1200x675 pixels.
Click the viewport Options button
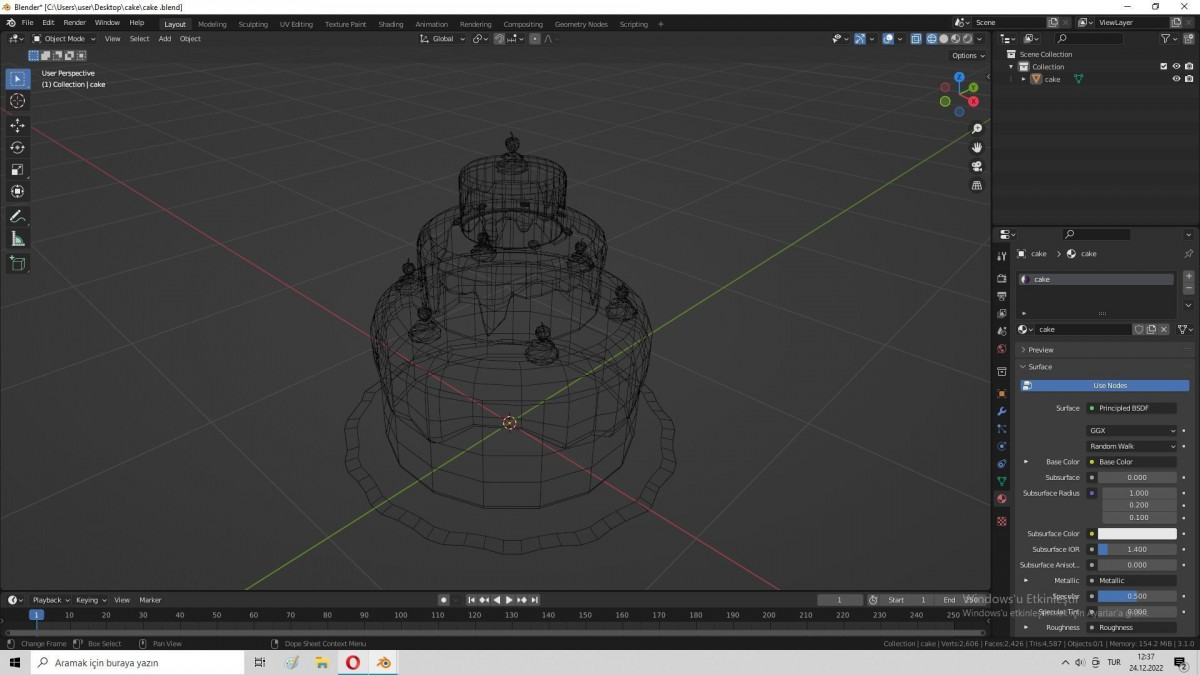[967, 56]
